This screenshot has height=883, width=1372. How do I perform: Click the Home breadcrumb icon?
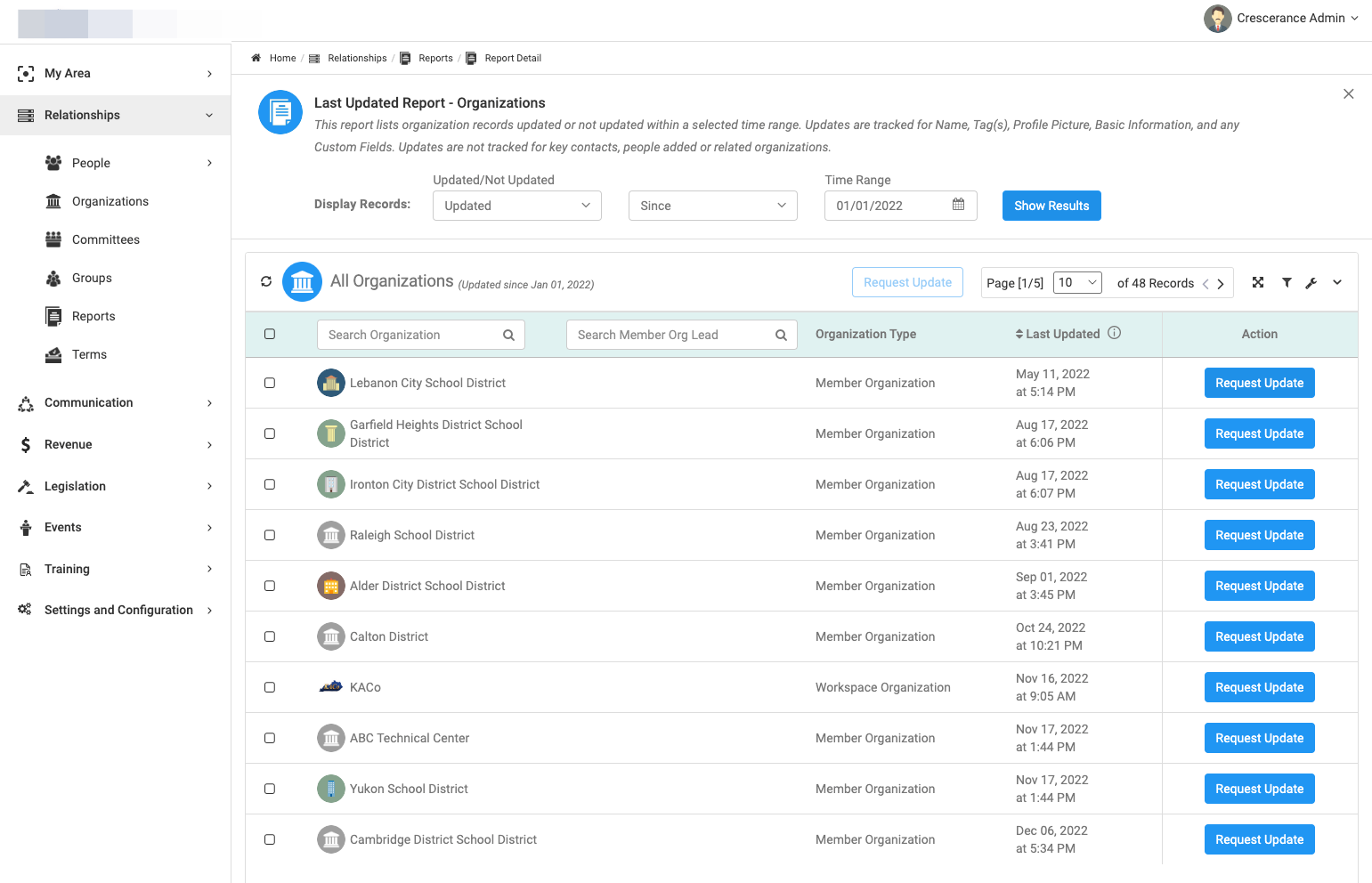point(256,58)
